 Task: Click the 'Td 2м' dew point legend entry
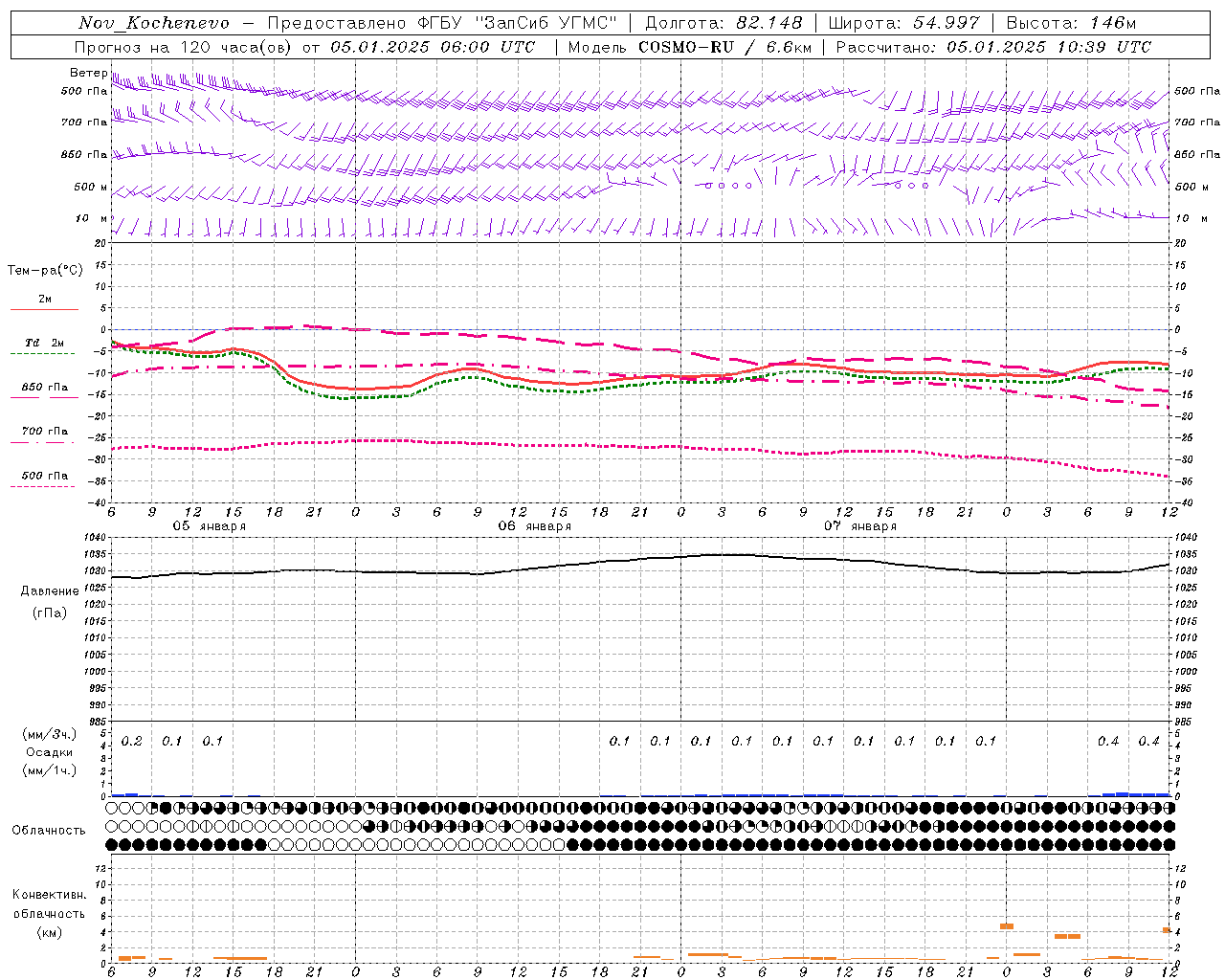(x=44, y=343)
